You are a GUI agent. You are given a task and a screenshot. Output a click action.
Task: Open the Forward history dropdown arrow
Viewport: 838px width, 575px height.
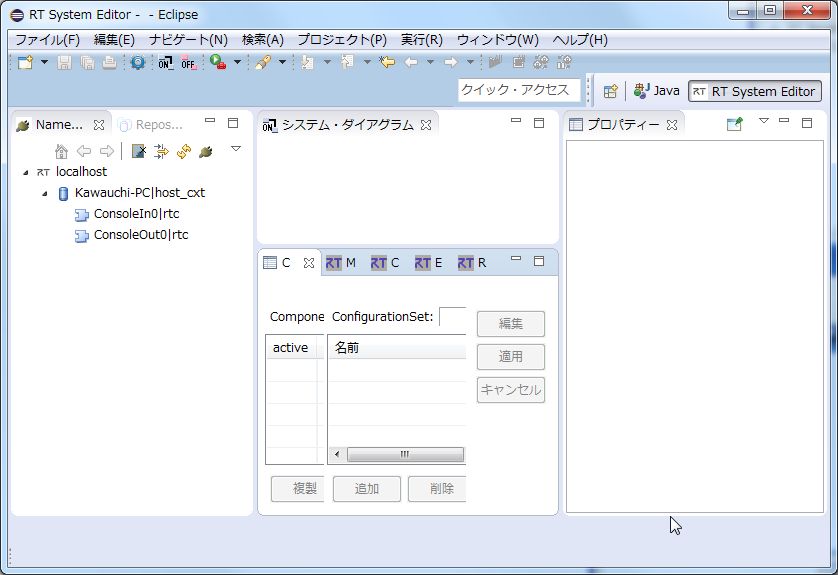pyautogui.click(x=470, y=63)
